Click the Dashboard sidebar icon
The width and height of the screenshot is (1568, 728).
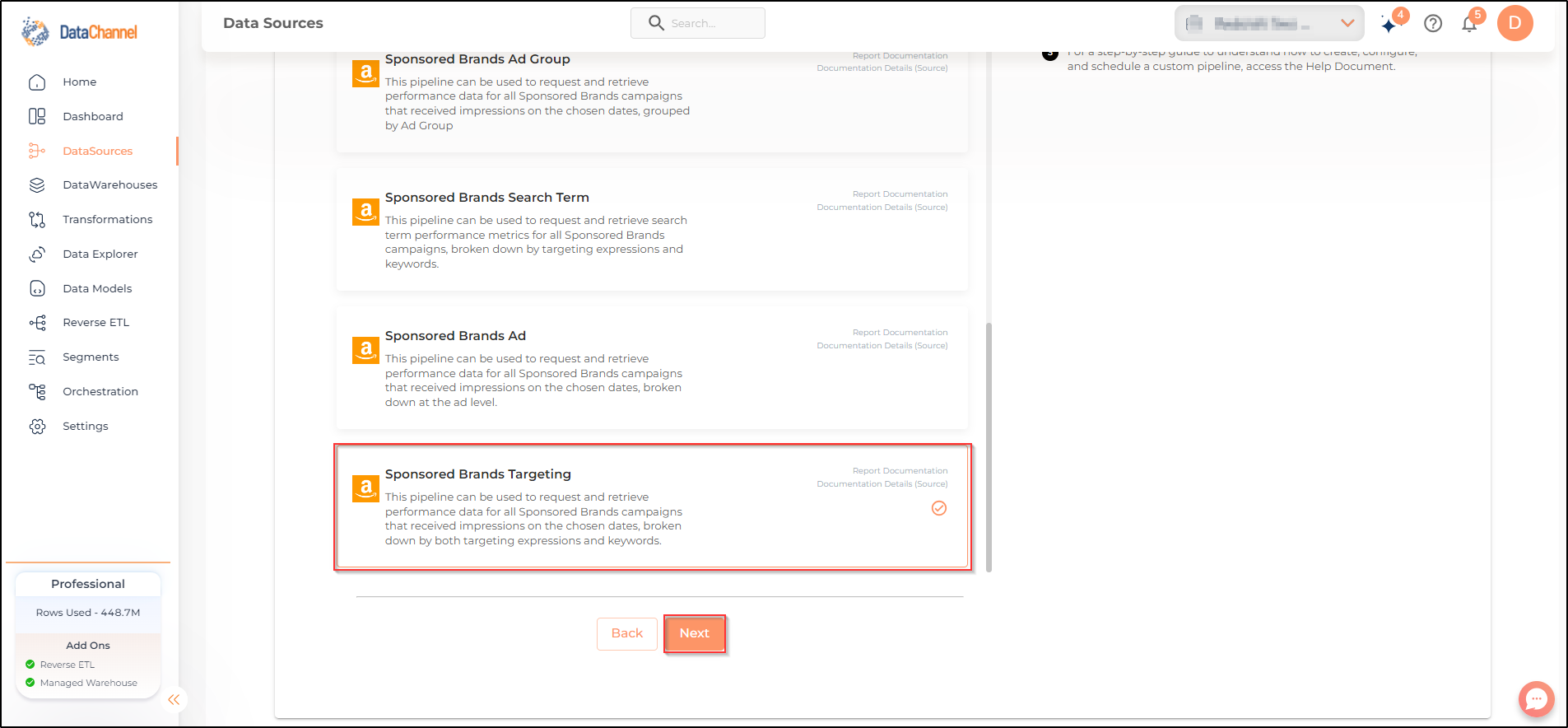pyautogui.click(x=37, y=117)
